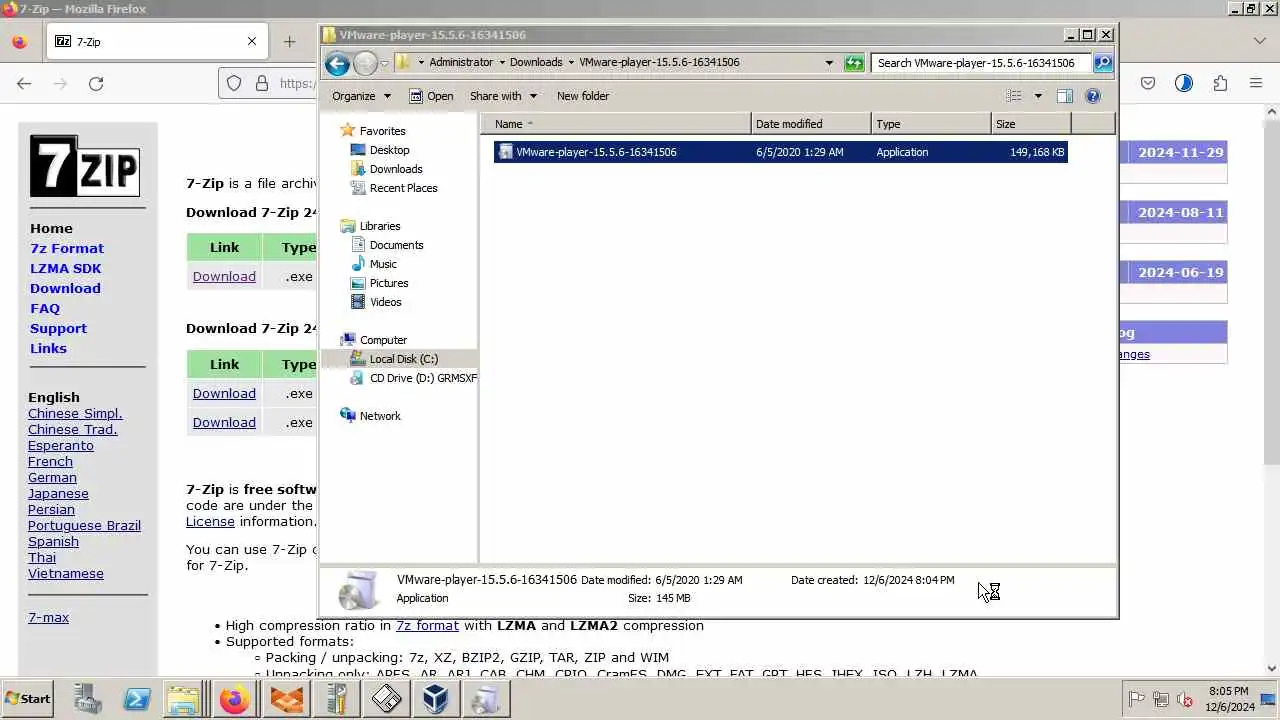Select CD Drive (D:) in navigation pane
Image resolution: width=1280 pixels, height=720 pixels.
pos(422,378)
